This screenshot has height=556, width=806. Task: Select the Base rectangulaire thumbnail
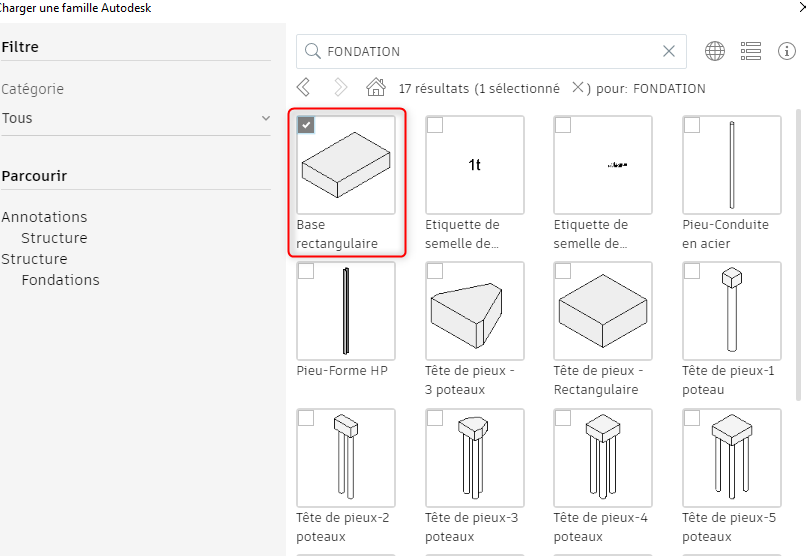pos(346,165)
